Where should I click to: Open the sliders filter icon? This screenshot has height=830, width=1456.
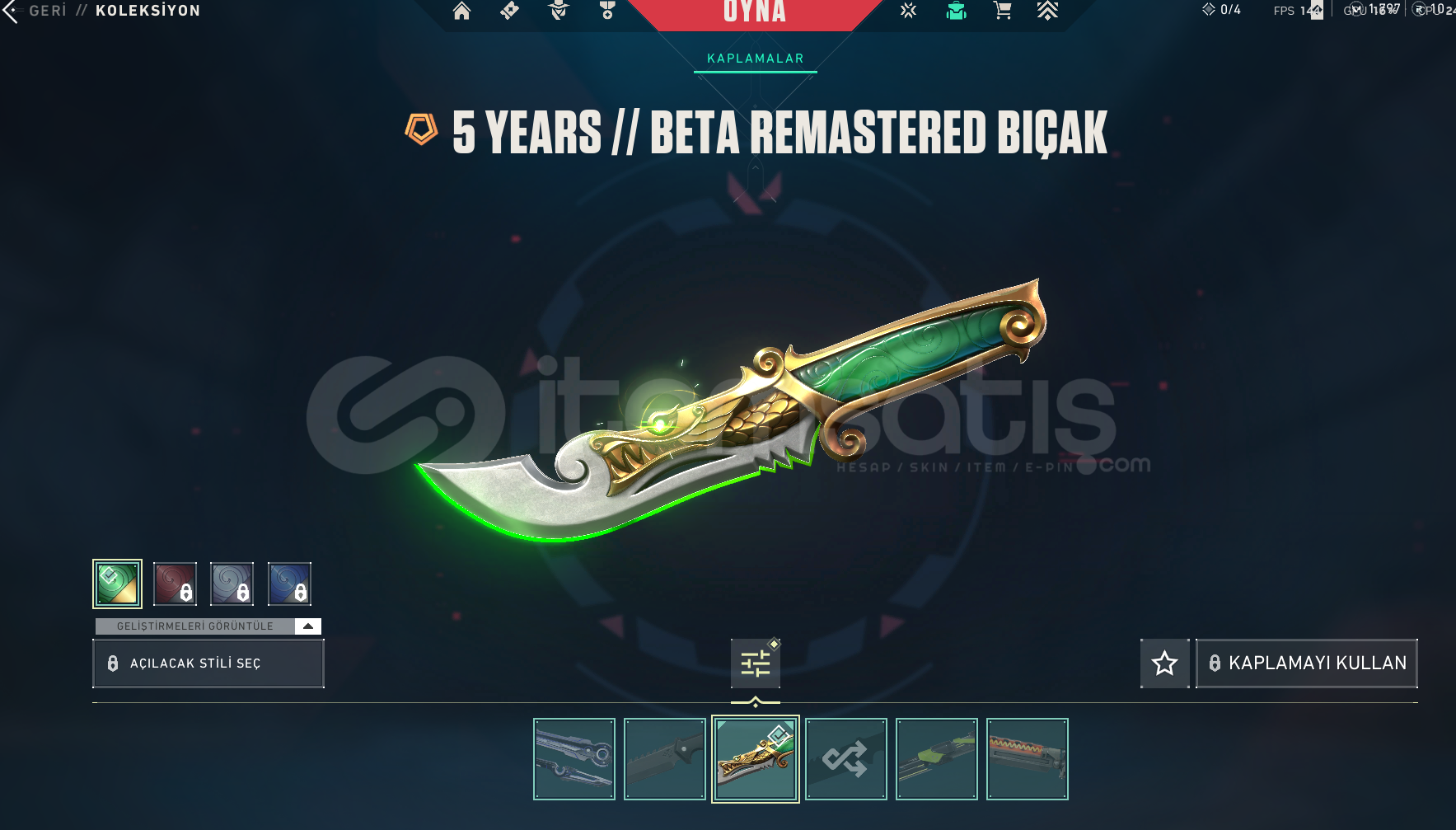coord(756,664)
